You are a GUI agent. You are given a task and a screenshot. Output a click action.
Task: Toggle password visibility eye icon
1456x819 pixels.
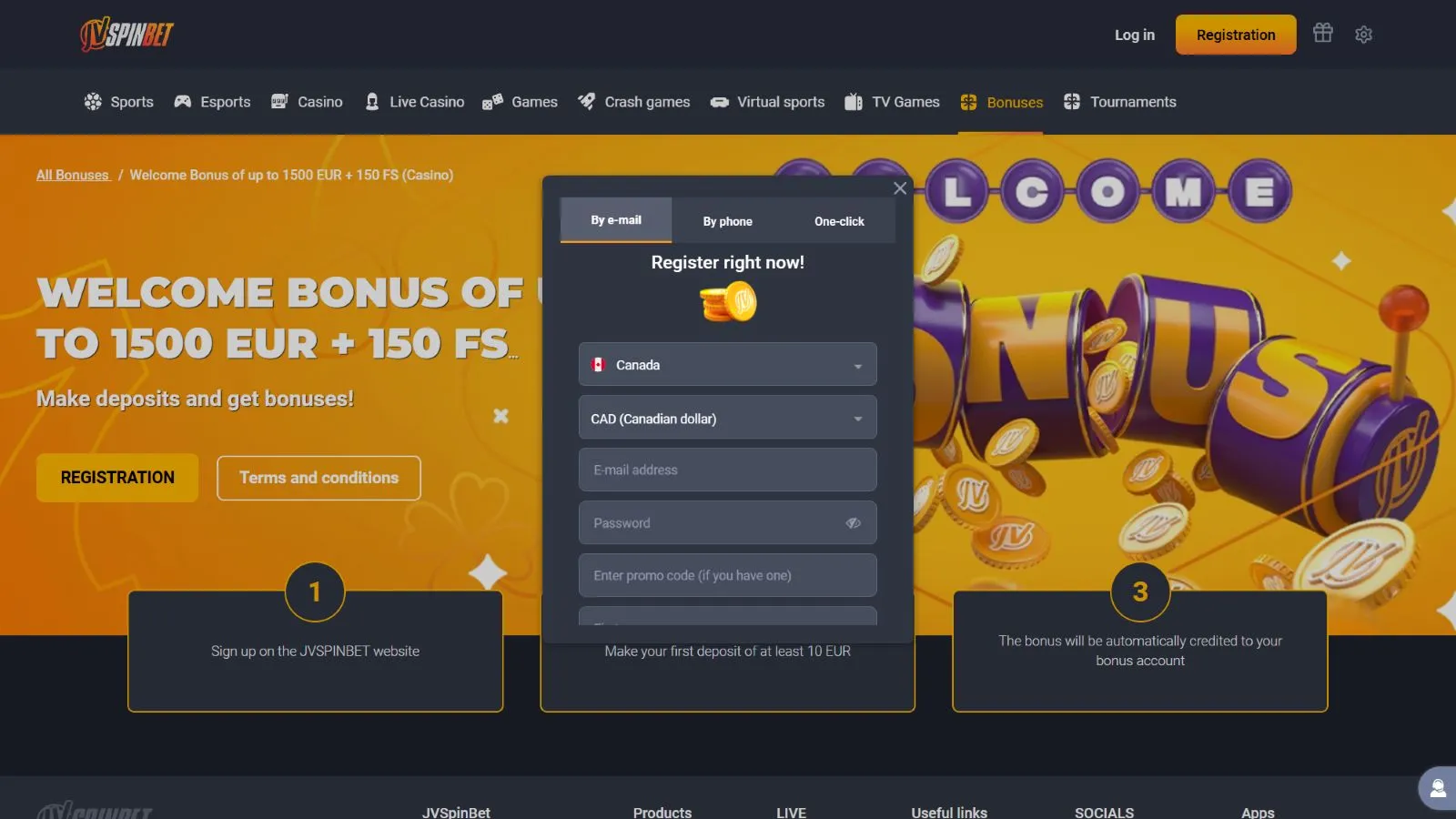point(853,523)
